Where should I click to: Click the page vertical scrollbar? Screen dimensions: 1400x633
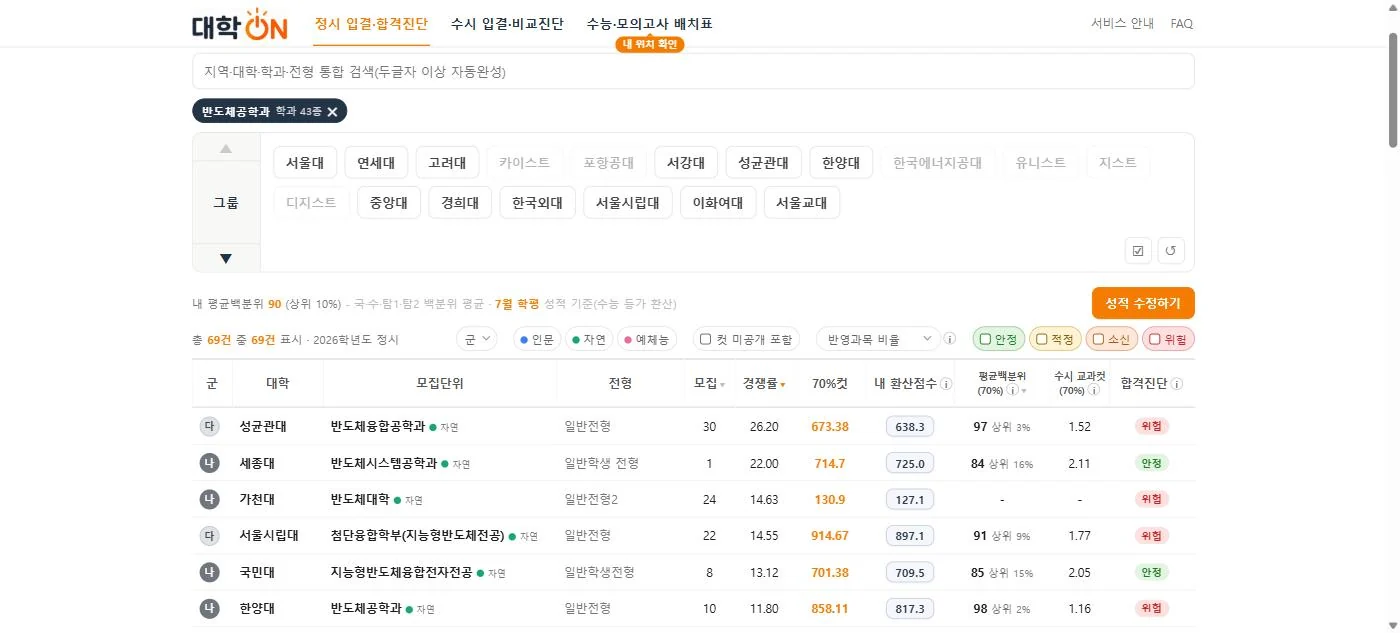coord(1392,90)
